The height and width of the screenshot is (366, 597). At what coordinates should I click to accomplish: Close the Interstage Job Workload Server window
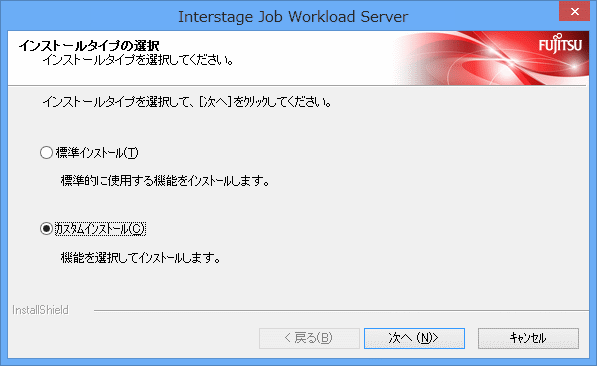coord(575,11)
